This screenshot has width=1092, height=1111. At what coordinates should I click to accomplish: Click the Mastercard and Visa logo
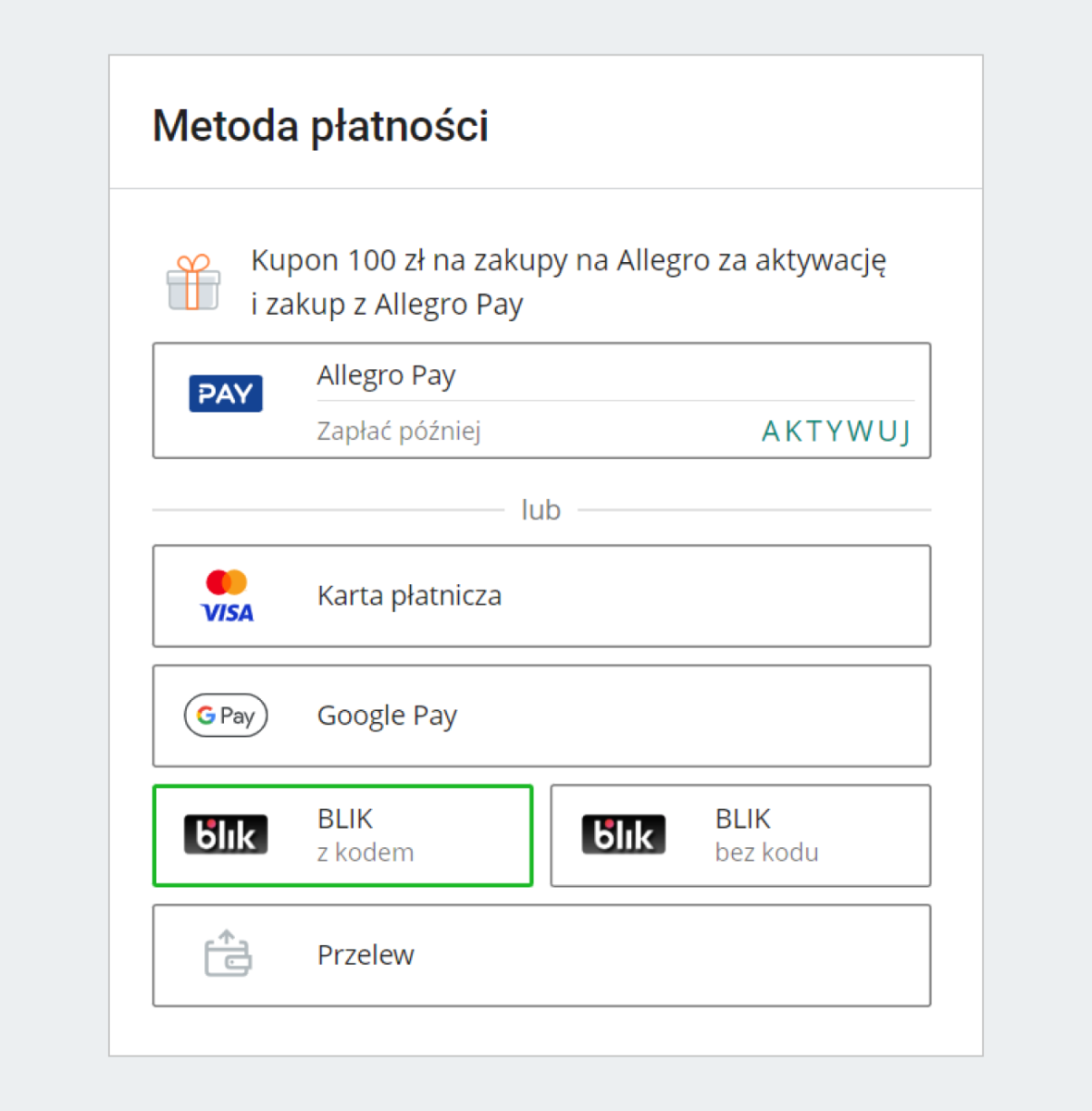coord(227,595)
